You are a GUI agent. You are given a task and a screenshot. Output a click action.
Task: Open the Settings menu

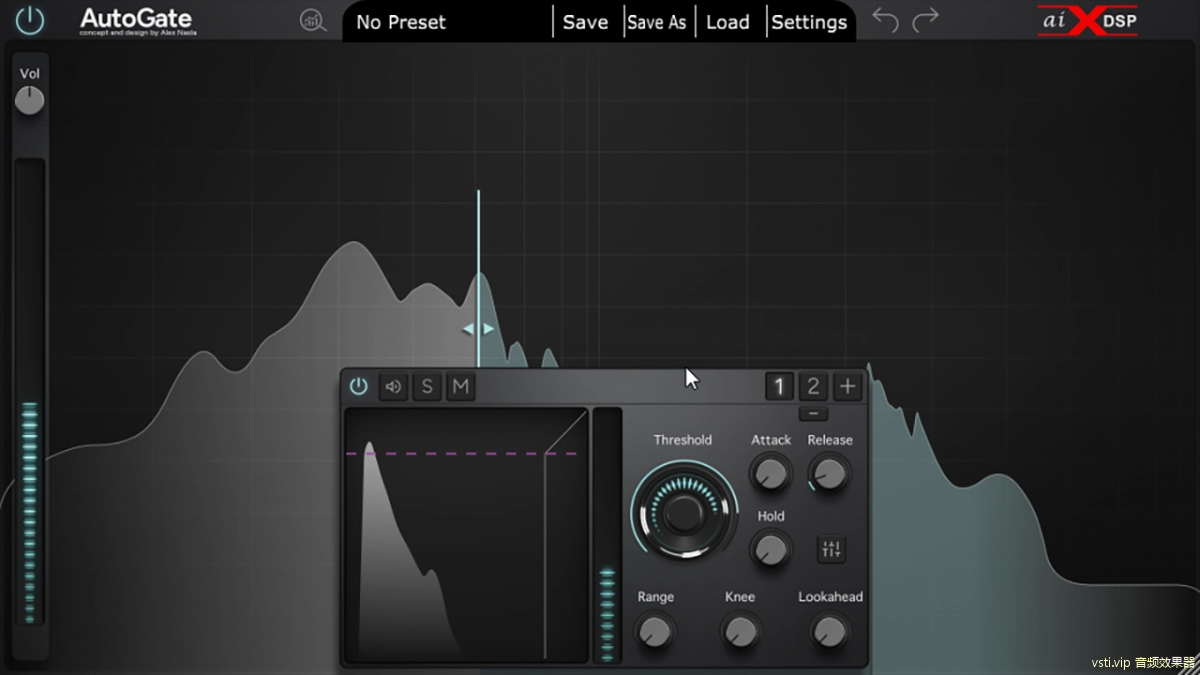pyautogui.click(x=809, y=22)
